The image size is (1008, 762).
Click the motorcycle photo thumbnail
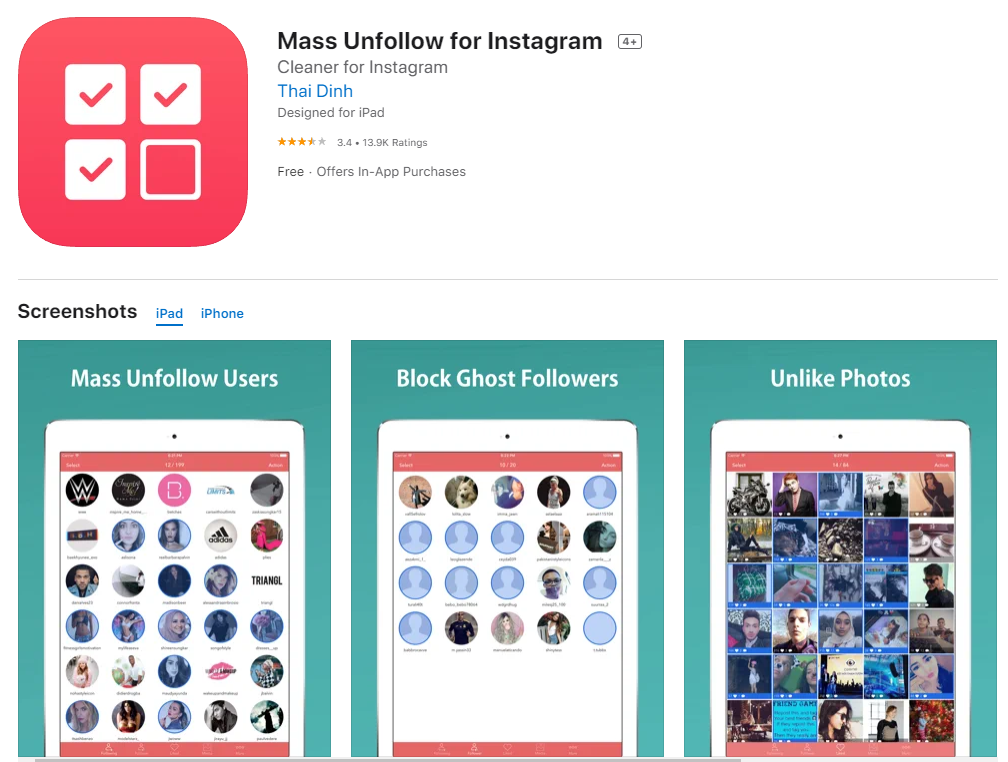pos(749,494)
